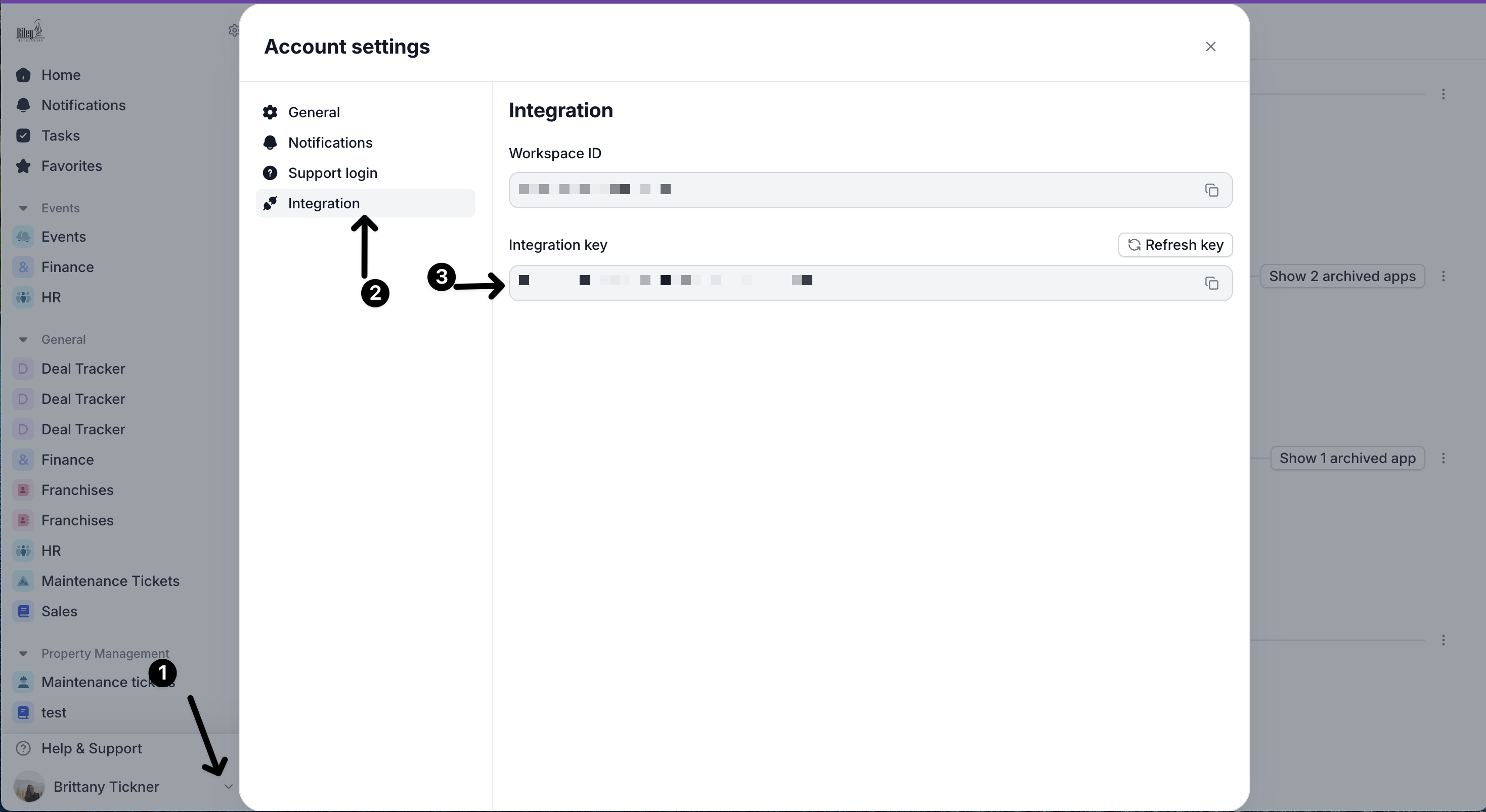The width and height of the screenshot is (1486, 812).
Task: Click the Favorites star icon
Action: (23, 166)
